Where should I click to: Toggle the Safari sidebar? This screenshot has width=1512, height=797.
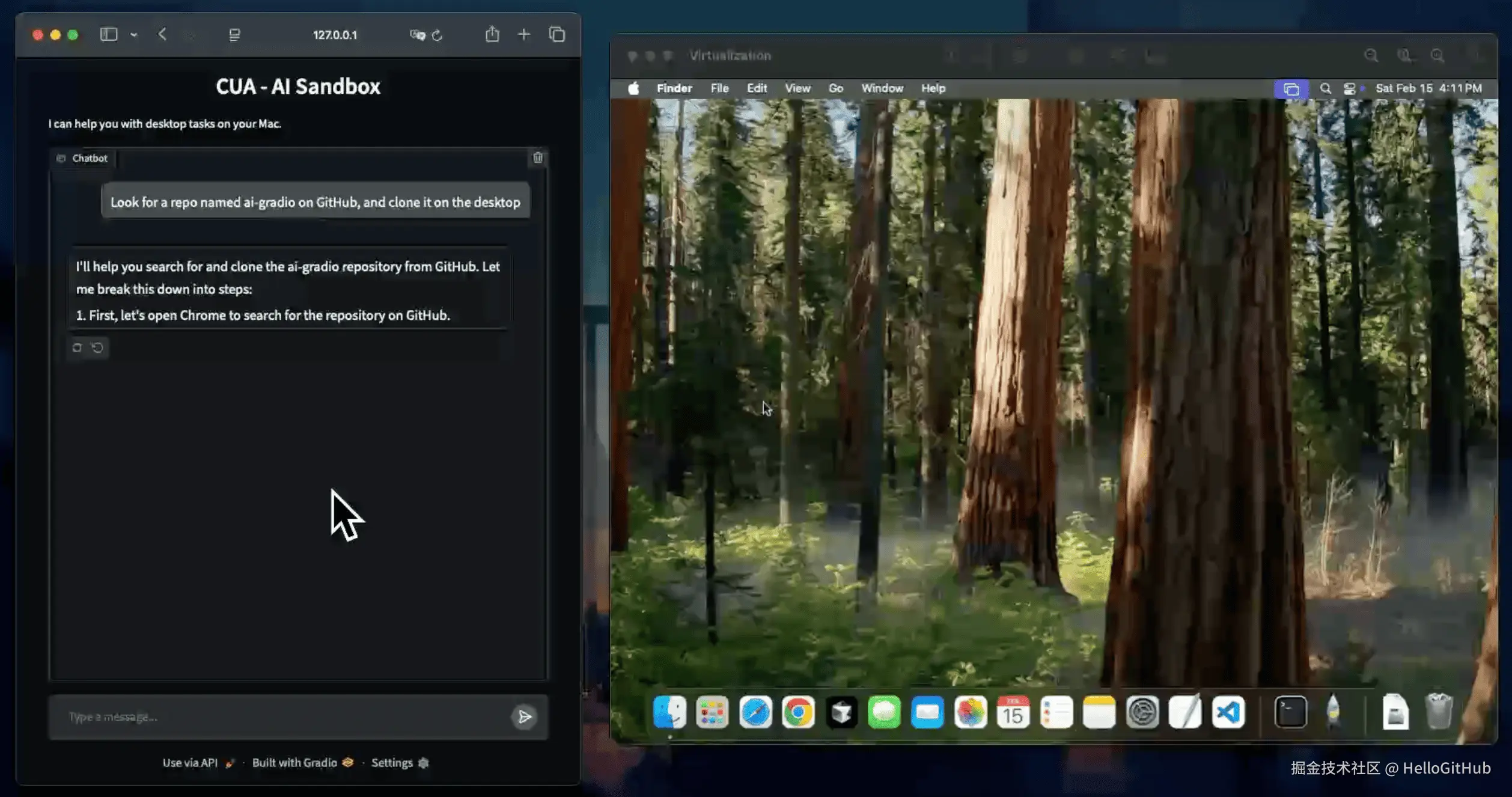tap(109, 35)
